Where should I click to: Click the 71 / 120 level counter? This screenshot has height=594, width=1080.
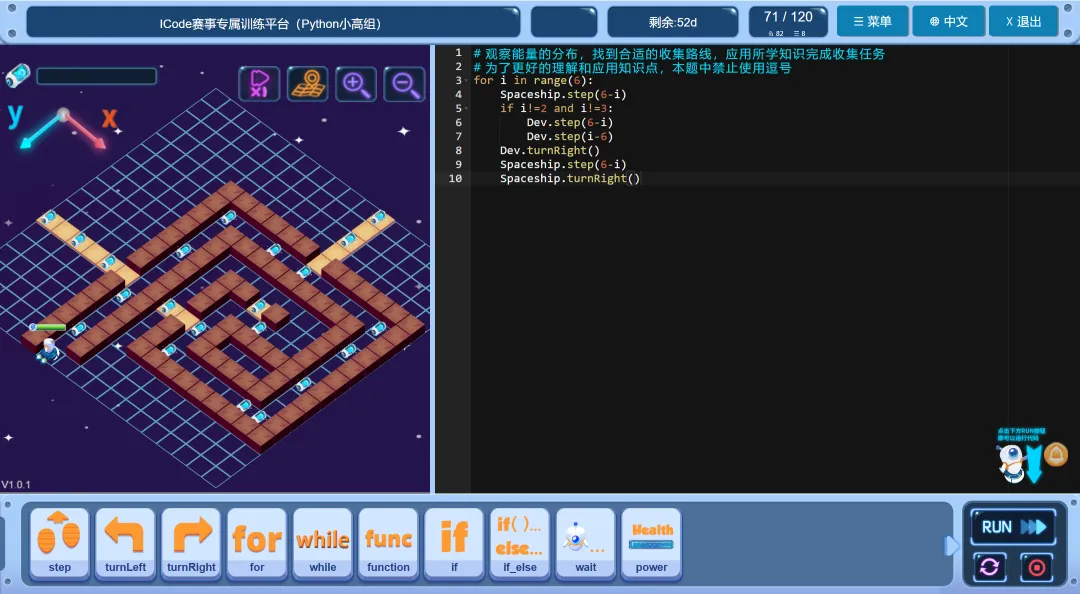pyautogui.click(x=788, y=22)
